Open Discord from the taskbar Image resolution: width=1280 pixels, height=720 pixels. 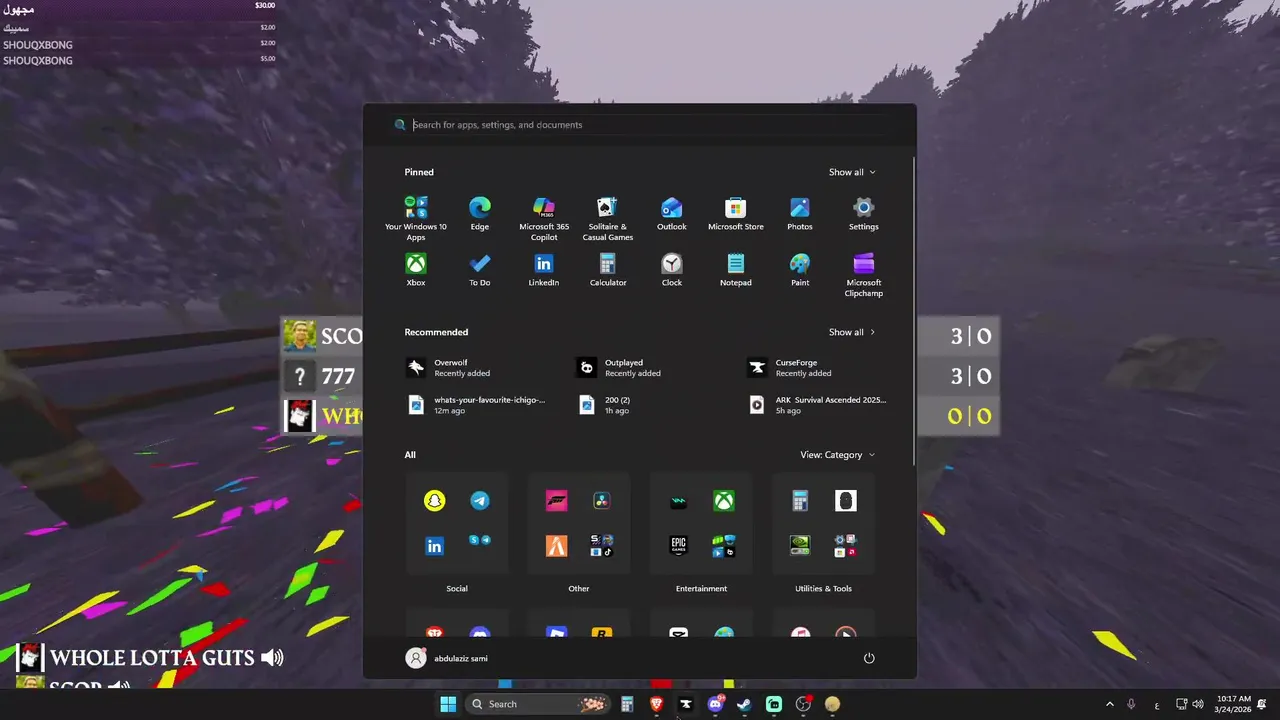point(715,704)
